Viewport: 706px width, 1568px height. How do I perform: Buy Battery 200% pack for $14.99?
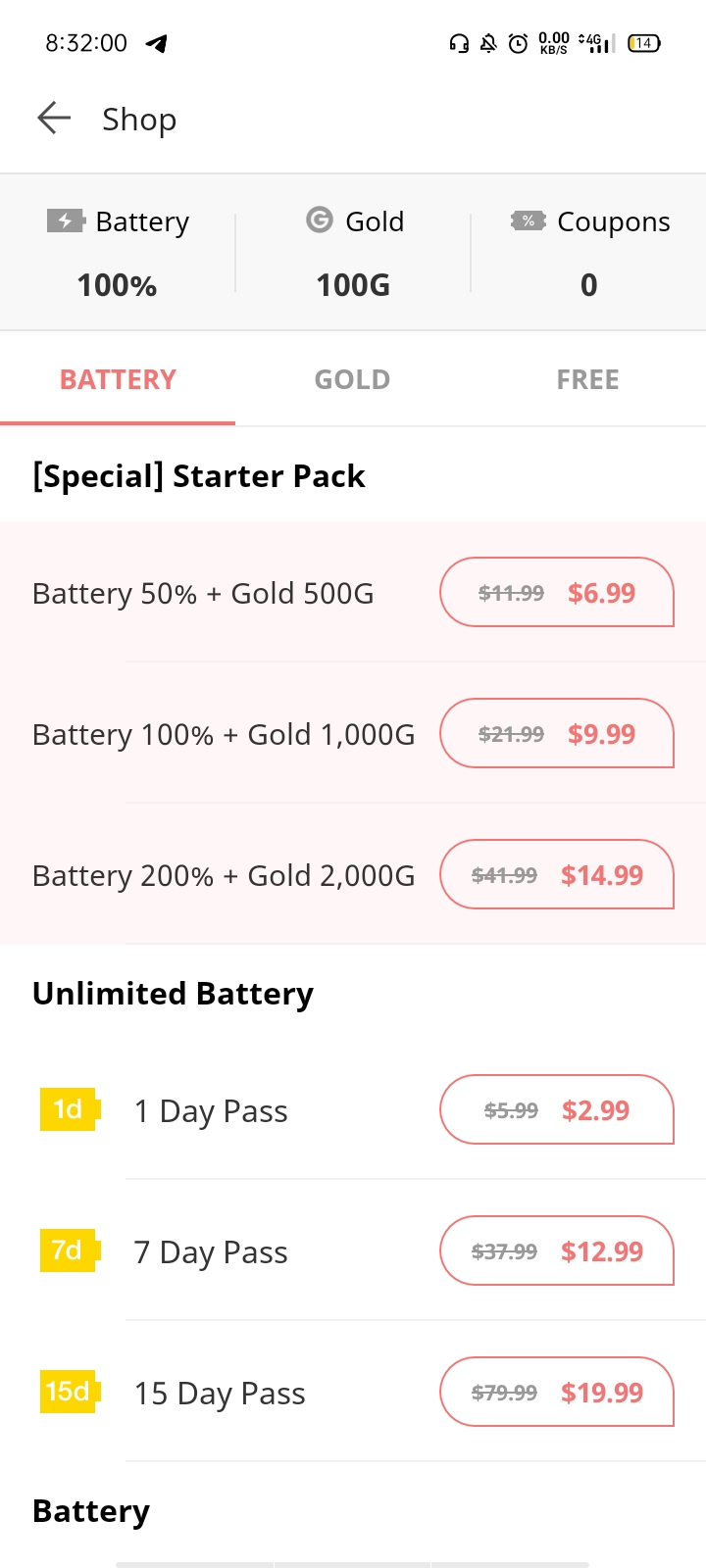click(x=557, y=874)
